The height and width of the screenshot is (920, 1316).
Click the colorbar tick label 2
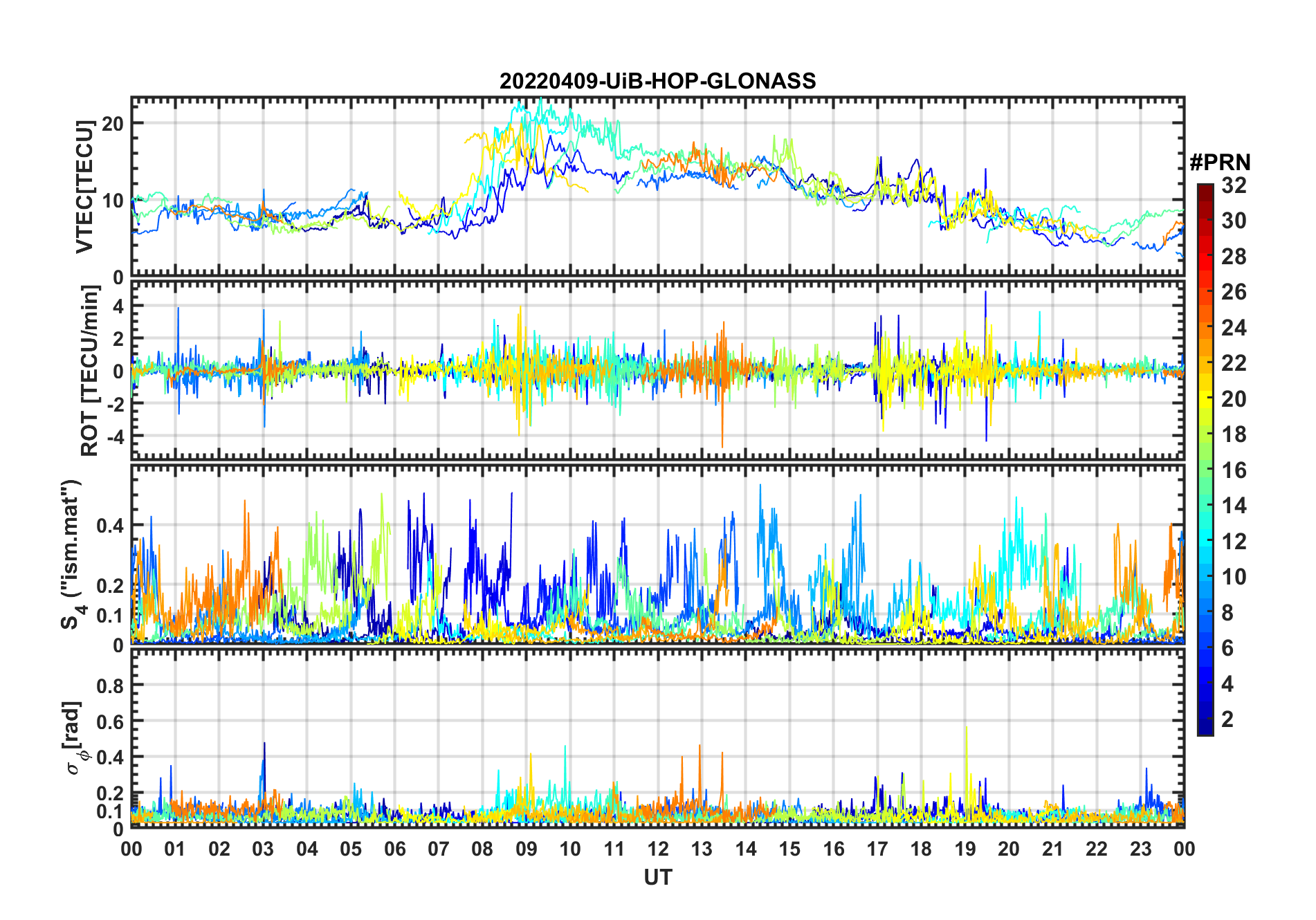pos(1227,719)
